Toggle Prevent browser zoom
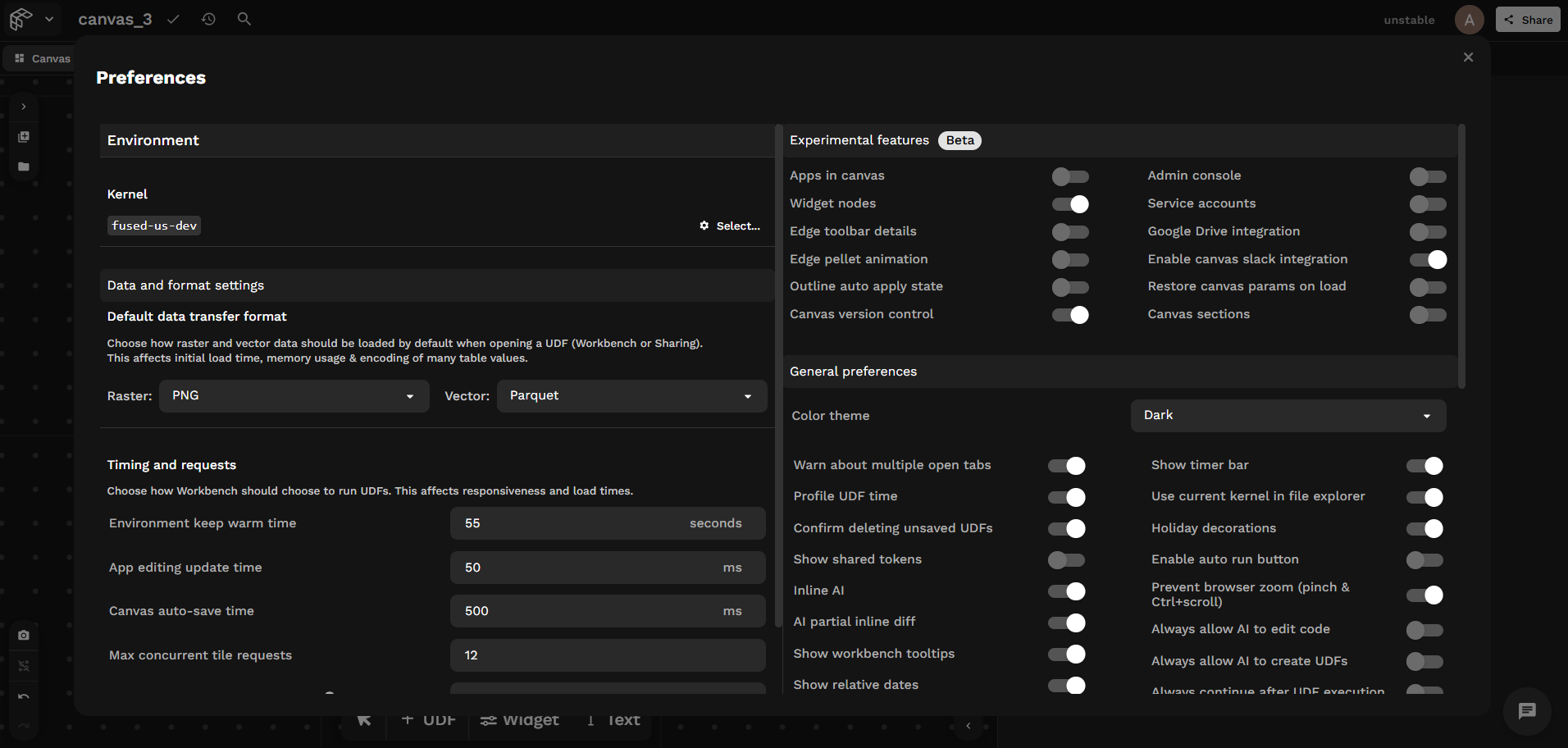The image size is (1568, 748). [1424, 595]
